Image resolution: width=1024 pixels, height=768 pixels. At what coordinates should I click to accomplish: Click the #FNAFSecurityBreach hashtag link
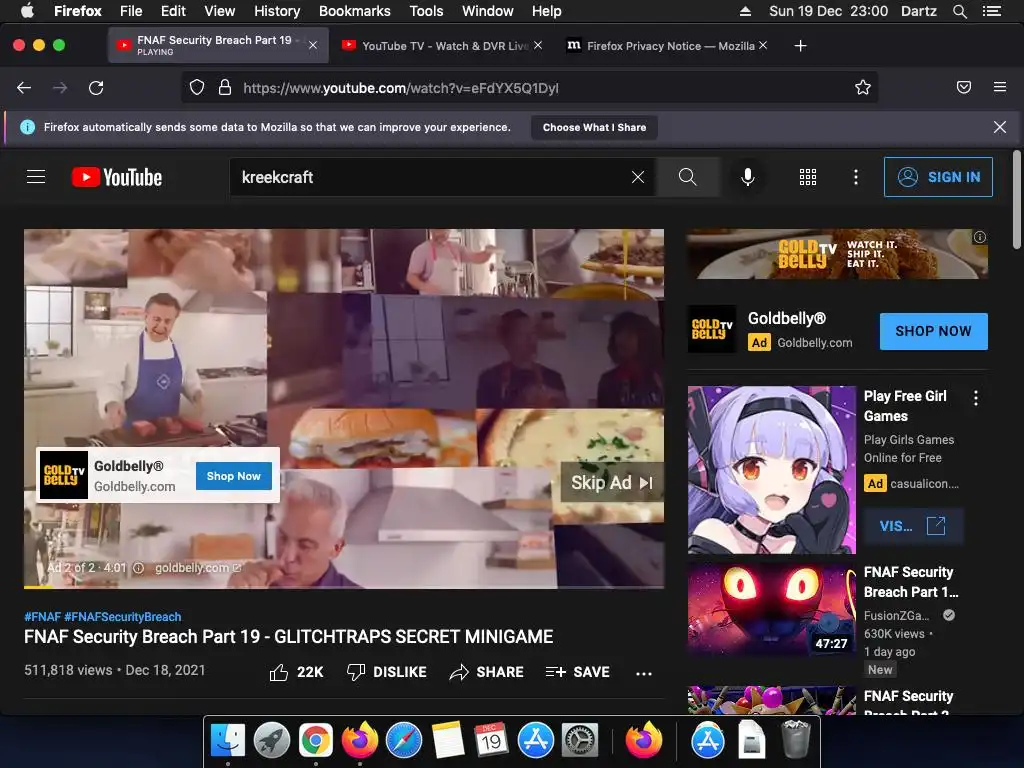click(x=123, y=616)
